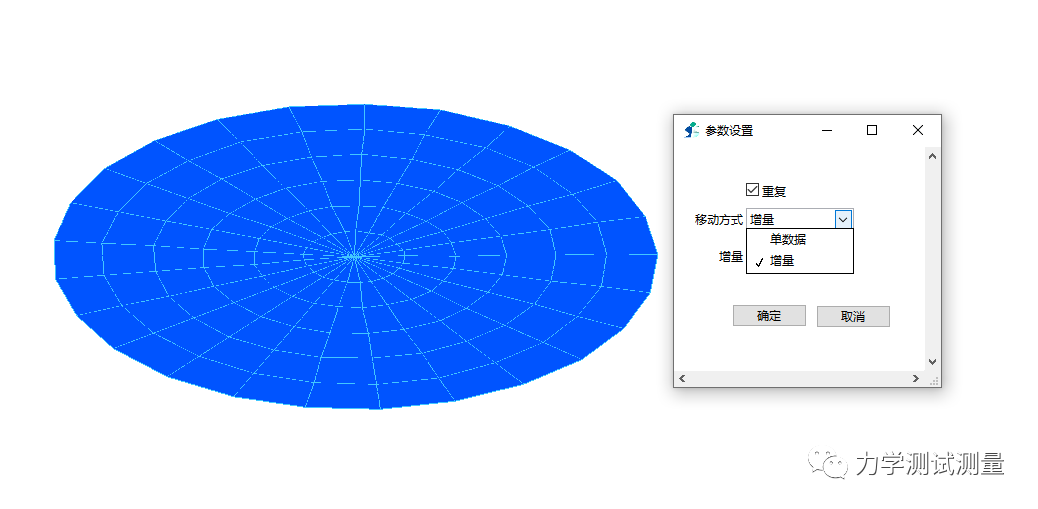Click the horizontal scrollbar left arrow
This screenshot has height=509, width=1038.
tap(683, 379)
